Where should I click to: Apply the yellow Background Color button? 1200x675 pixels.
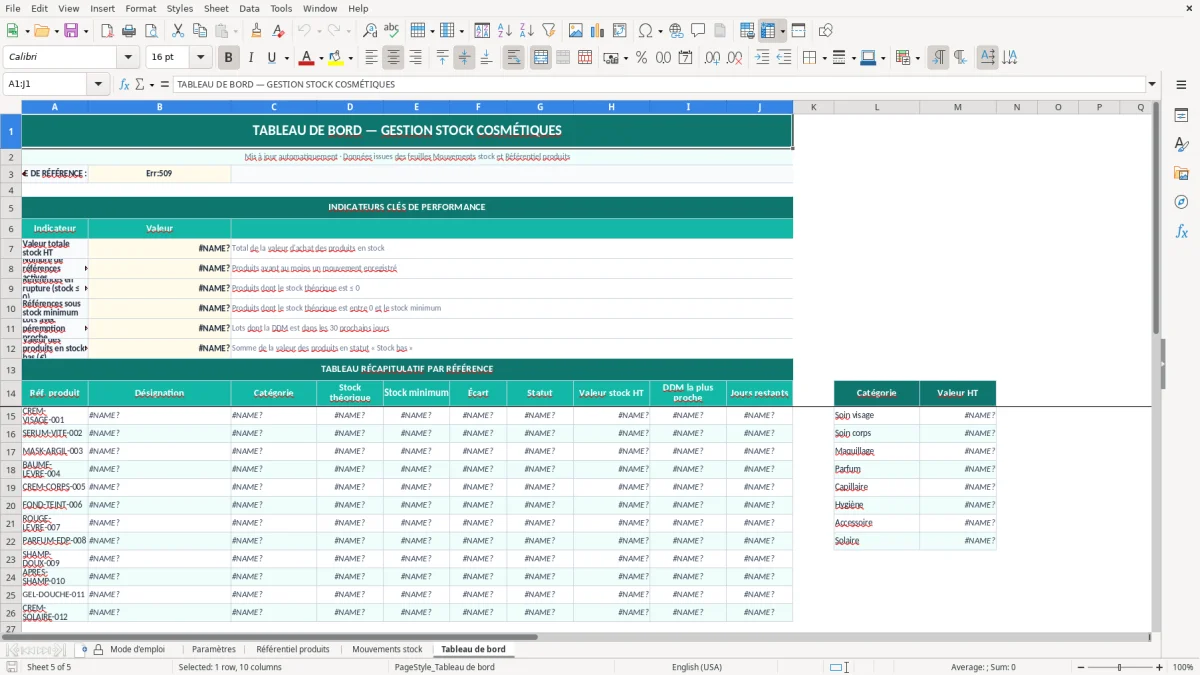coord(337,58)
